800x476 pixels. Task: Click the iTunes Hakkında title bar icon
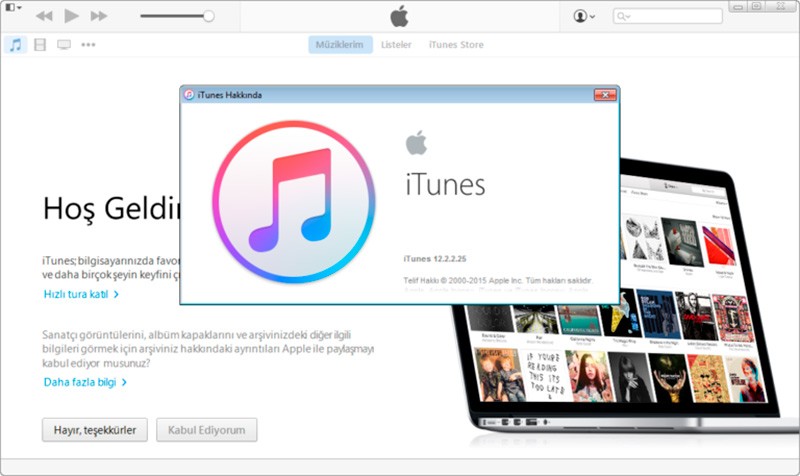point(189,95)
